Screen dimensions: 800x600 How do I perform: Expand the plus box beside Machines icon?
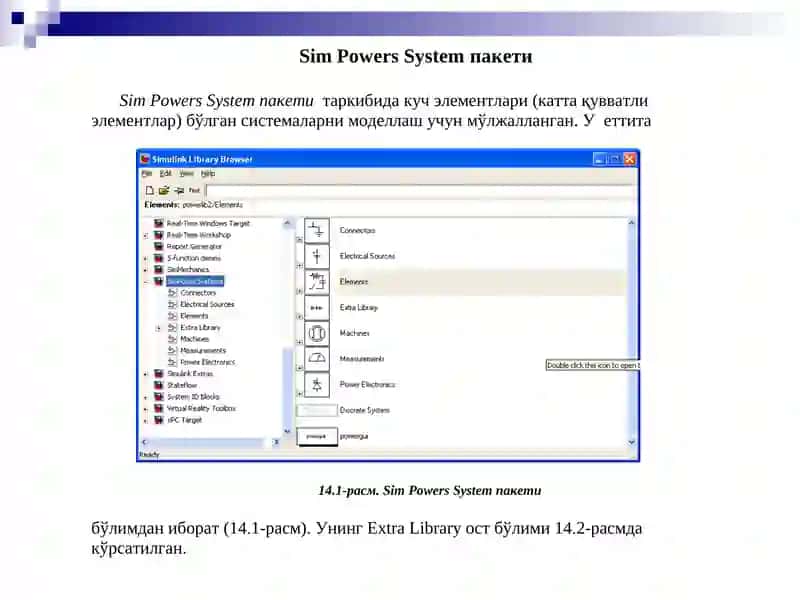[299, 342]
